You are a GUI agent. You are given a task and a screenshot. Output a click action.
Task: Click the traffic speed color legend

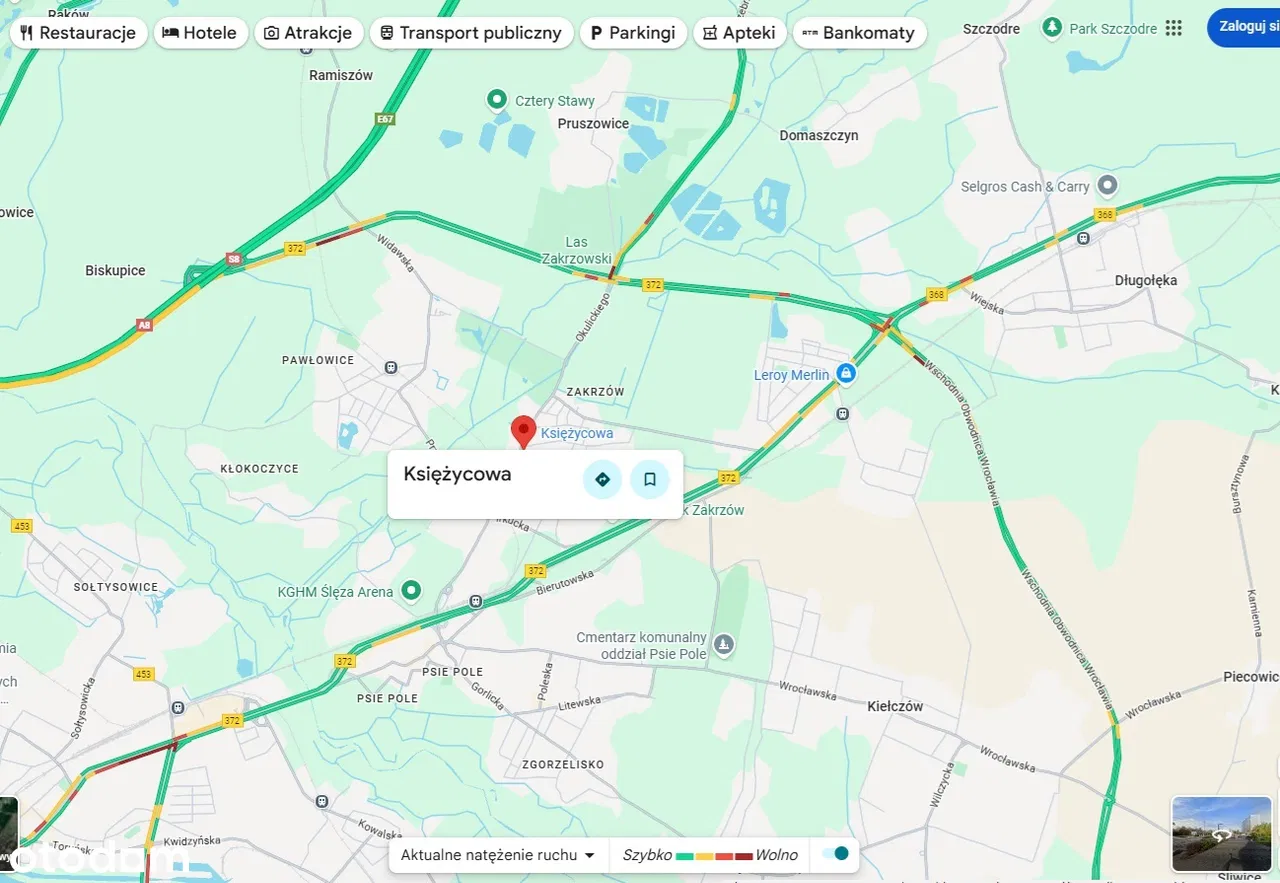coord(710,855)
